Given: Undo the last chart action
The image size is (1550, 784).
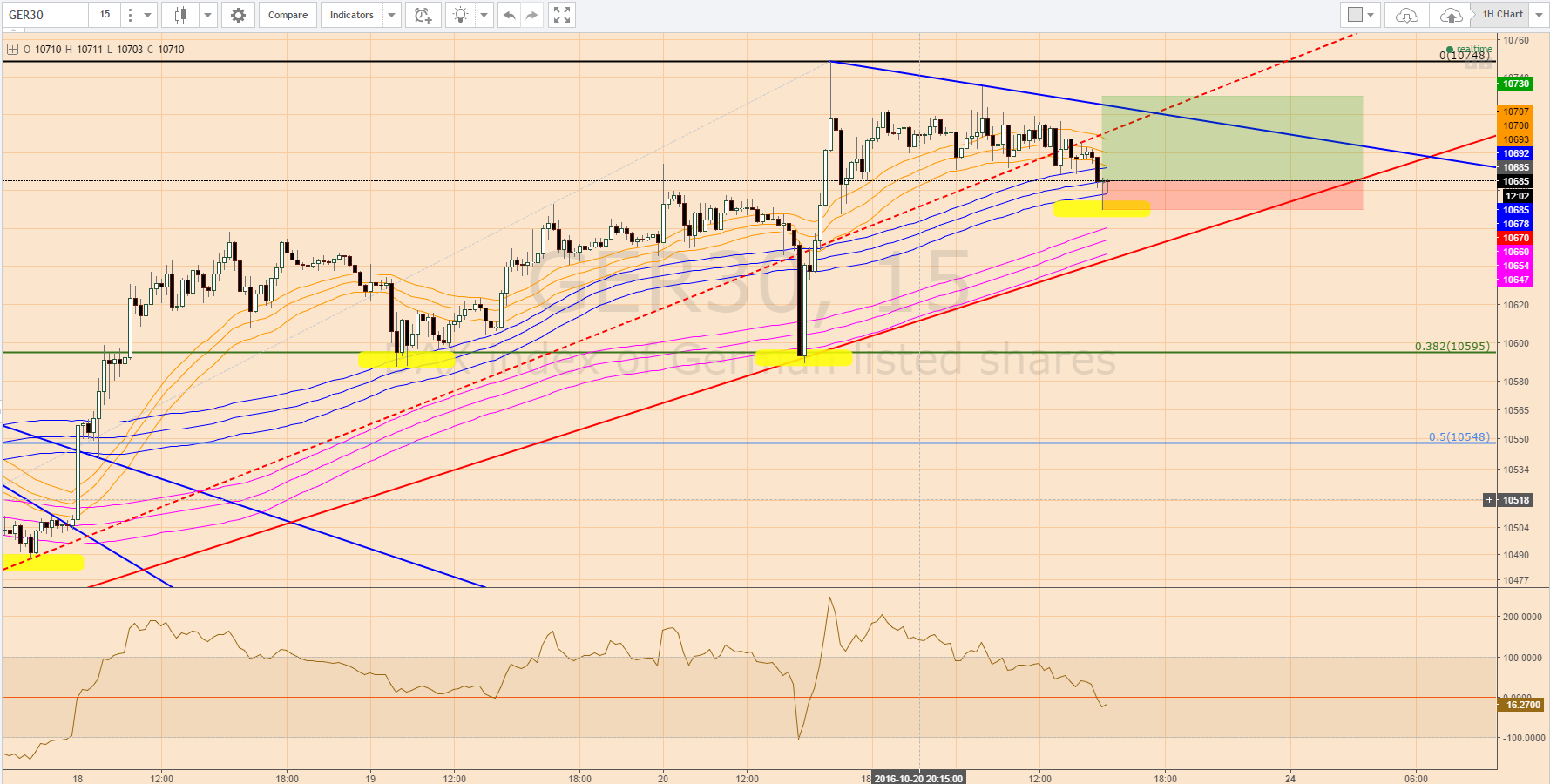Looking at the screenshot, I should point(510,15).
